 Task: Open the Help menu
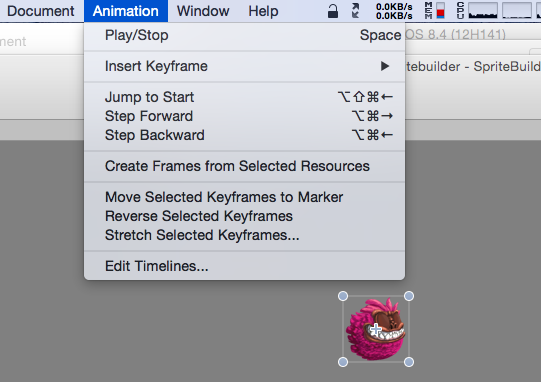(x=263, y=11)
